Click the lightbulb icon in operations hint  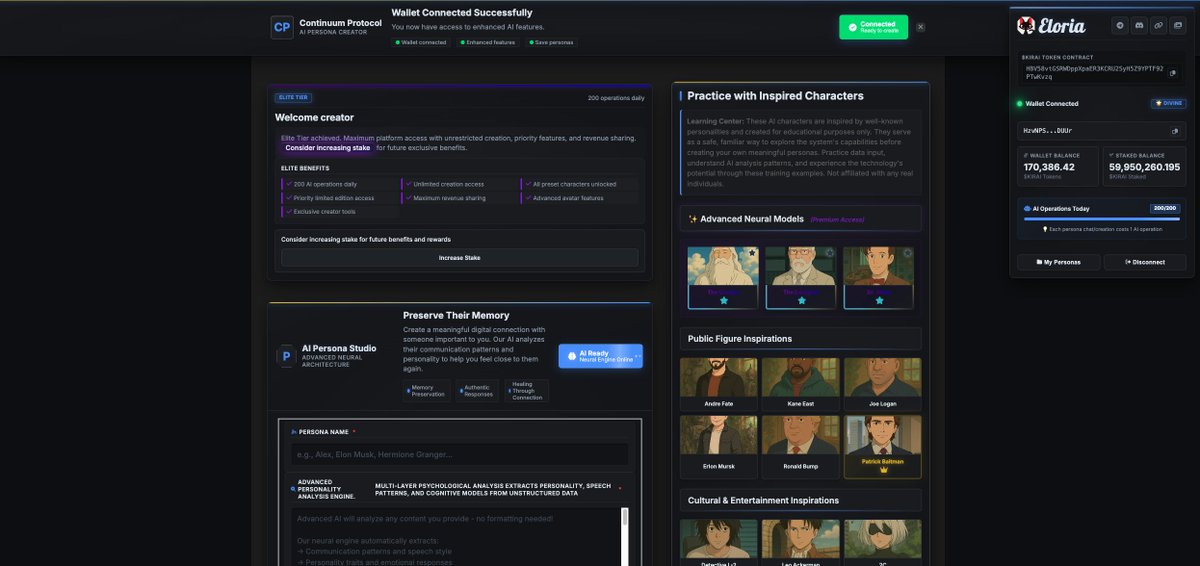click(x=1046, y=230)
